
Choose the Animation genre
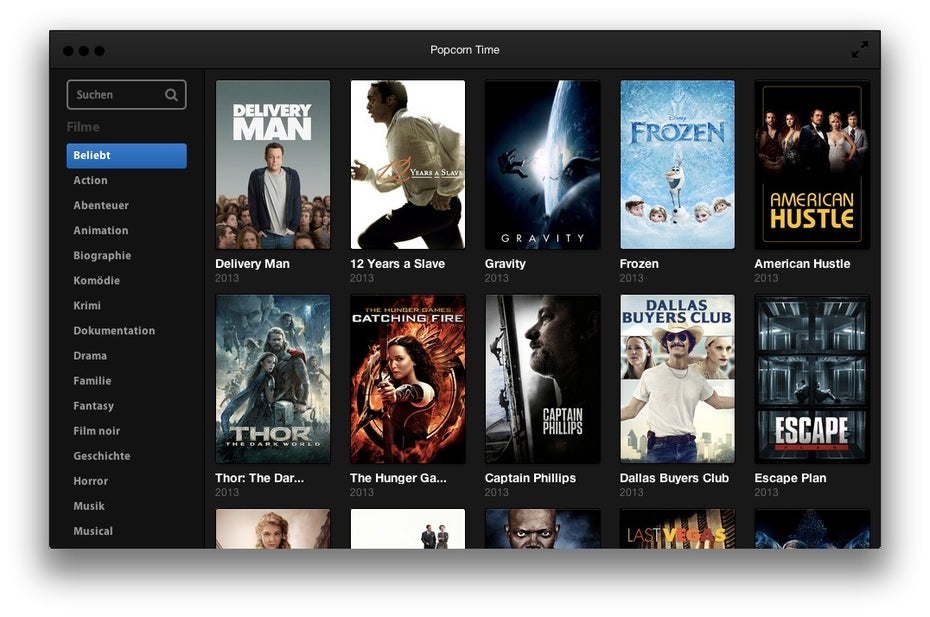click(101, 230)
